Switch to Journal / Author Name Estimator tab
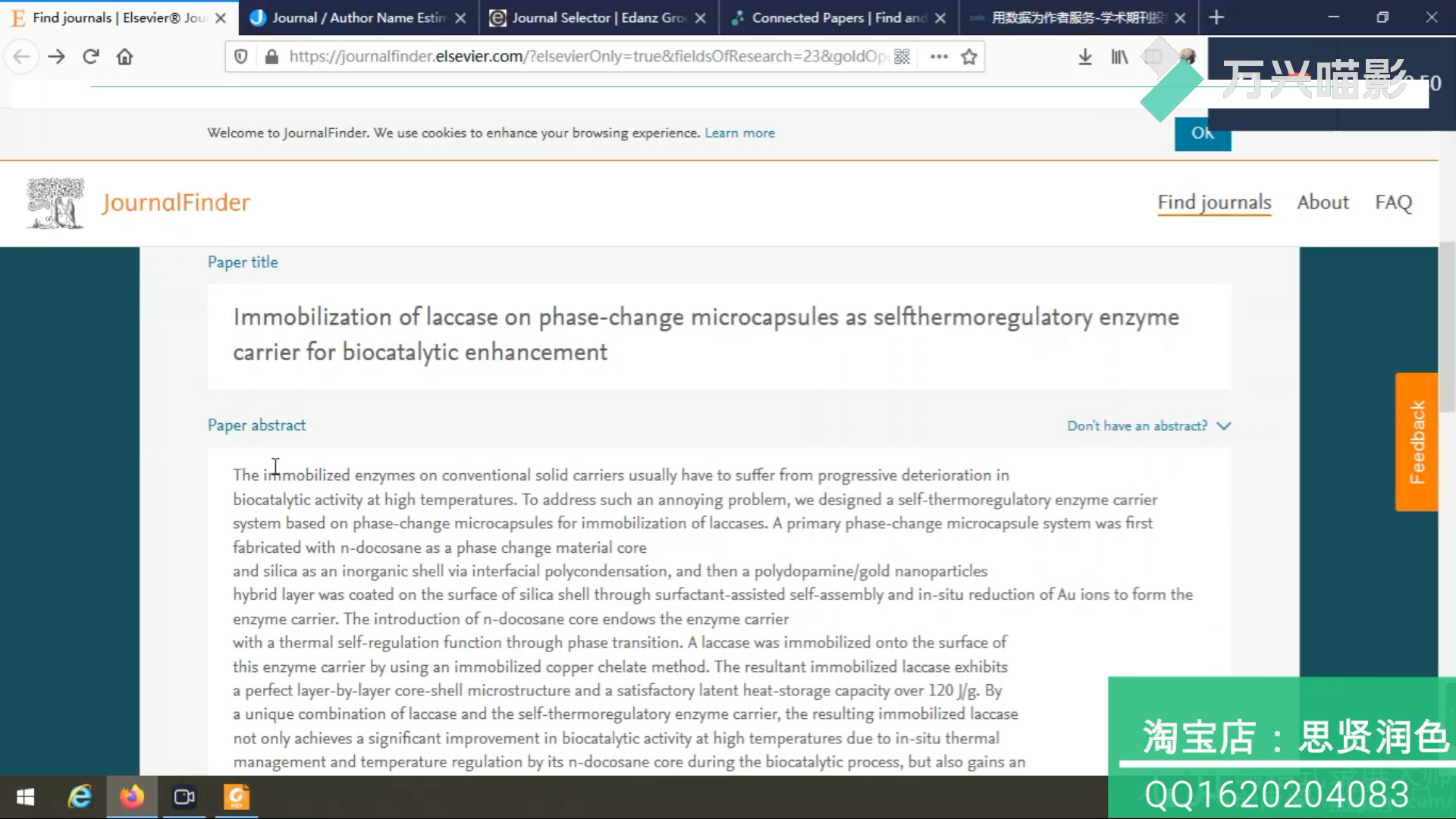Viewport: 1456px width, 819px height. (x=358, y=17)
